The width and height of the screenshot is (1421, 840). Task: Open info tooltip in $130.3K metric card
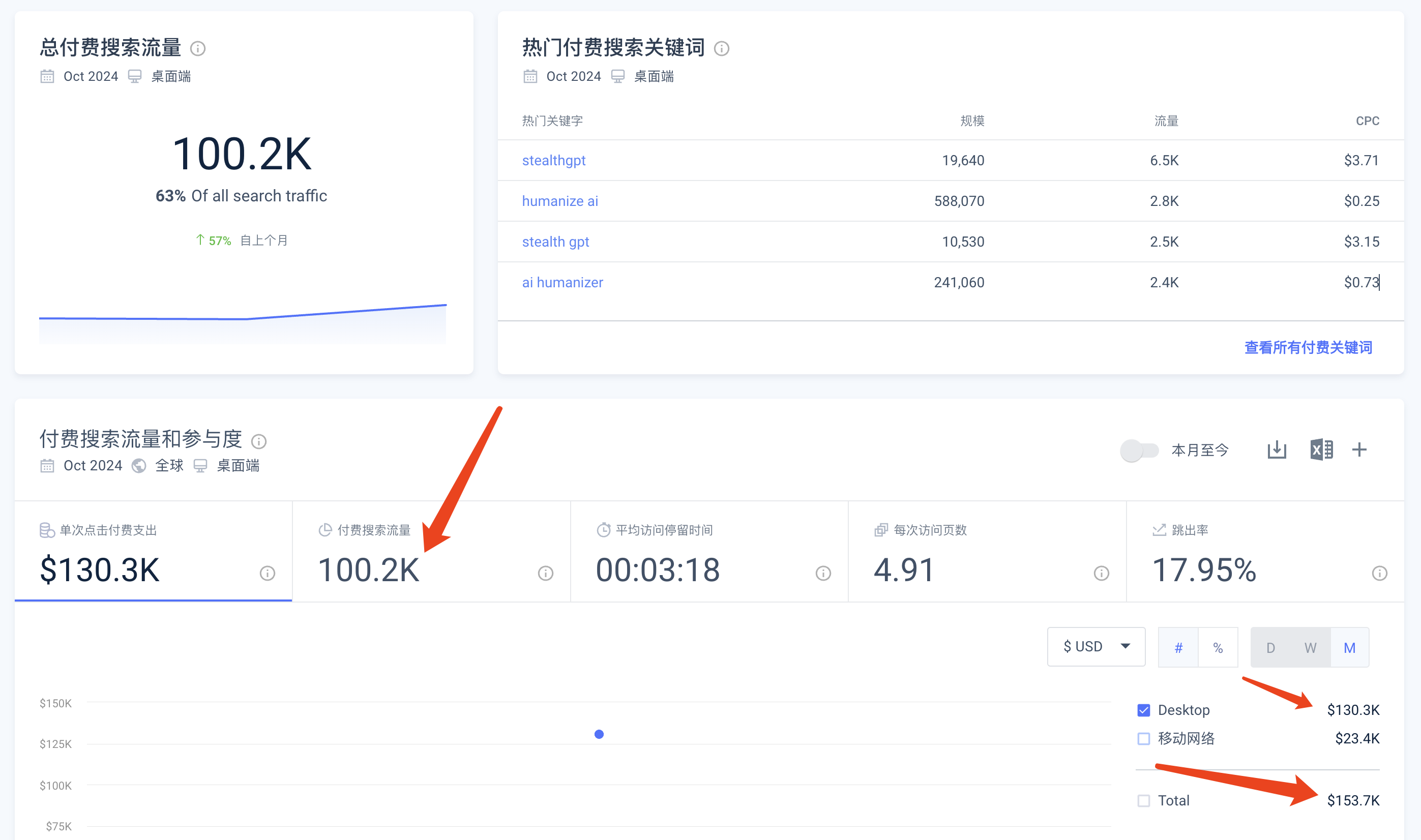tap(267, 574)
